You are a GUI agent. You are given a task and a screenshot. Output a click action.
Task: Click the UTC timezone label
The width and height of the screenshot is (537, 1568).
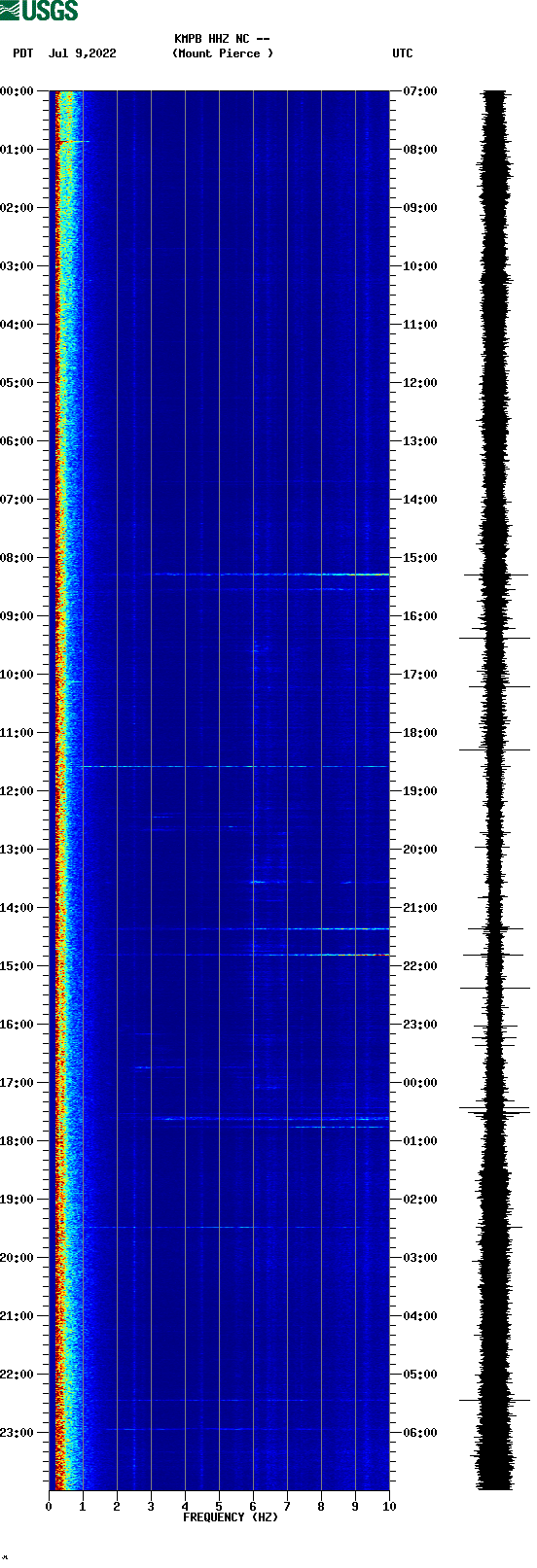tap(403, 53)
